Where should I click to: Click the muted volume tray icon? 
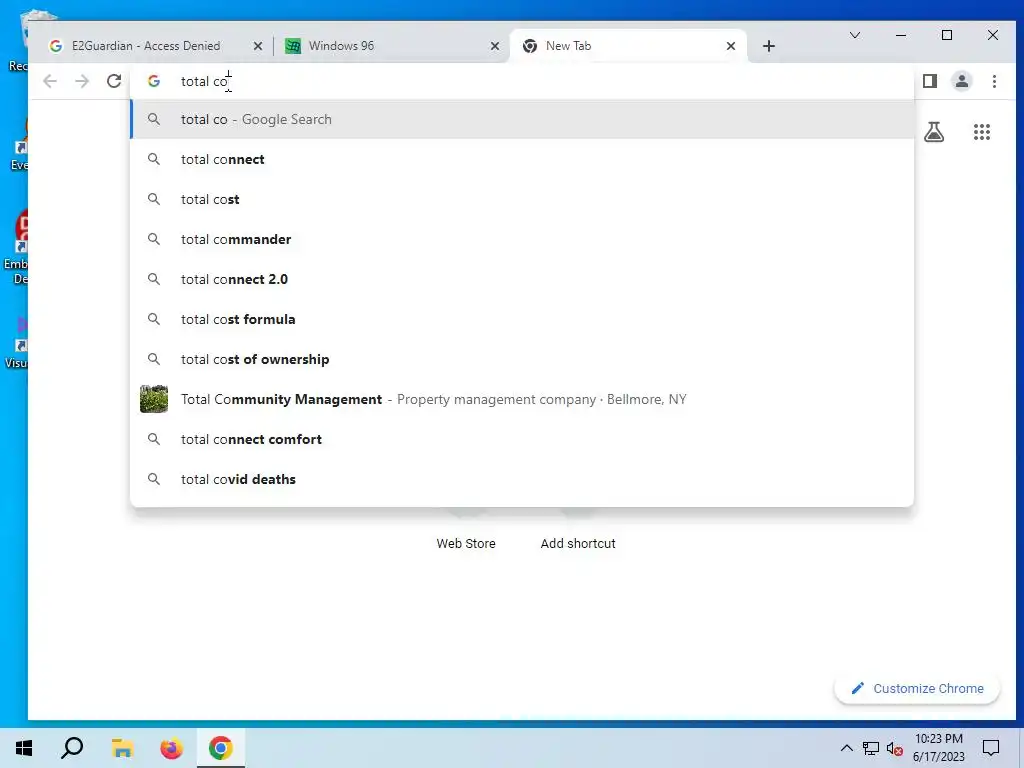(x=895, y=748)
